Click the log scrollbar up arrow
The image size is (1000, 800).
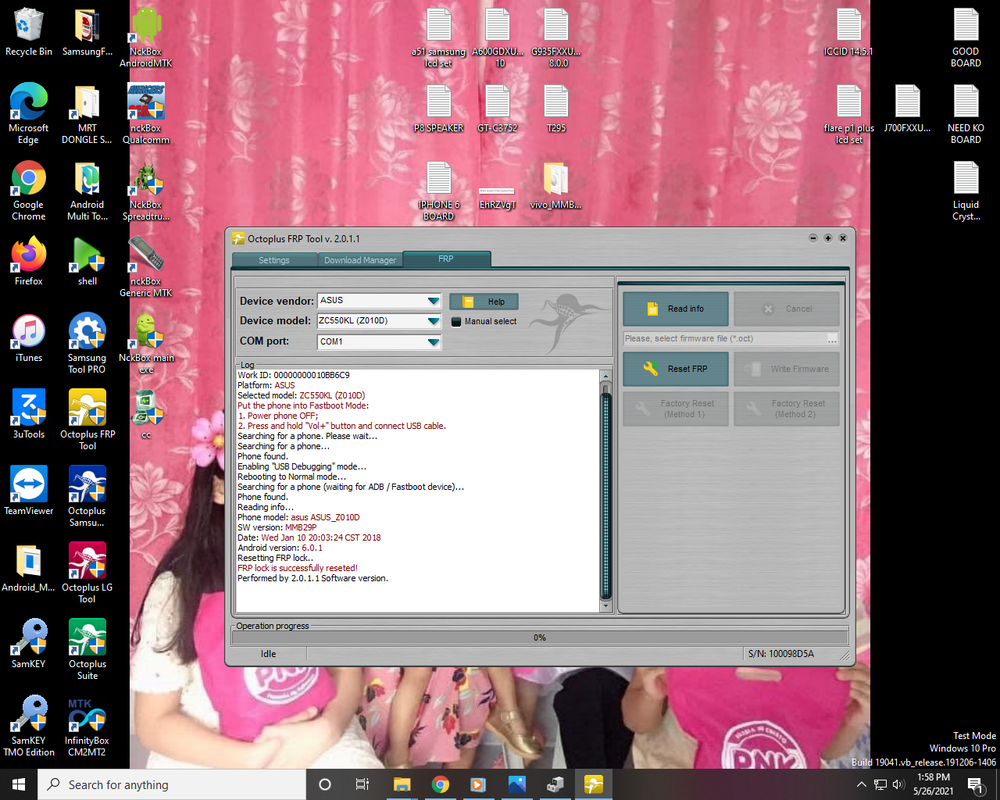tap(606, 376)
